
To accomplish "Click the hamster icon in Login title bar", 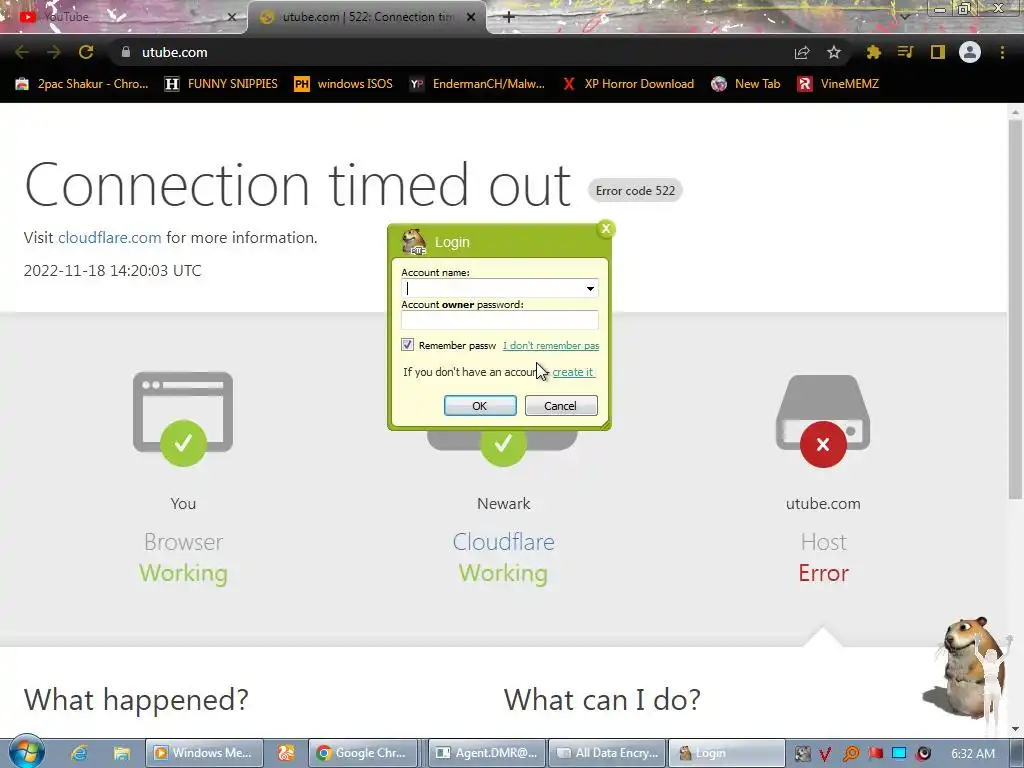I will 413,242.
